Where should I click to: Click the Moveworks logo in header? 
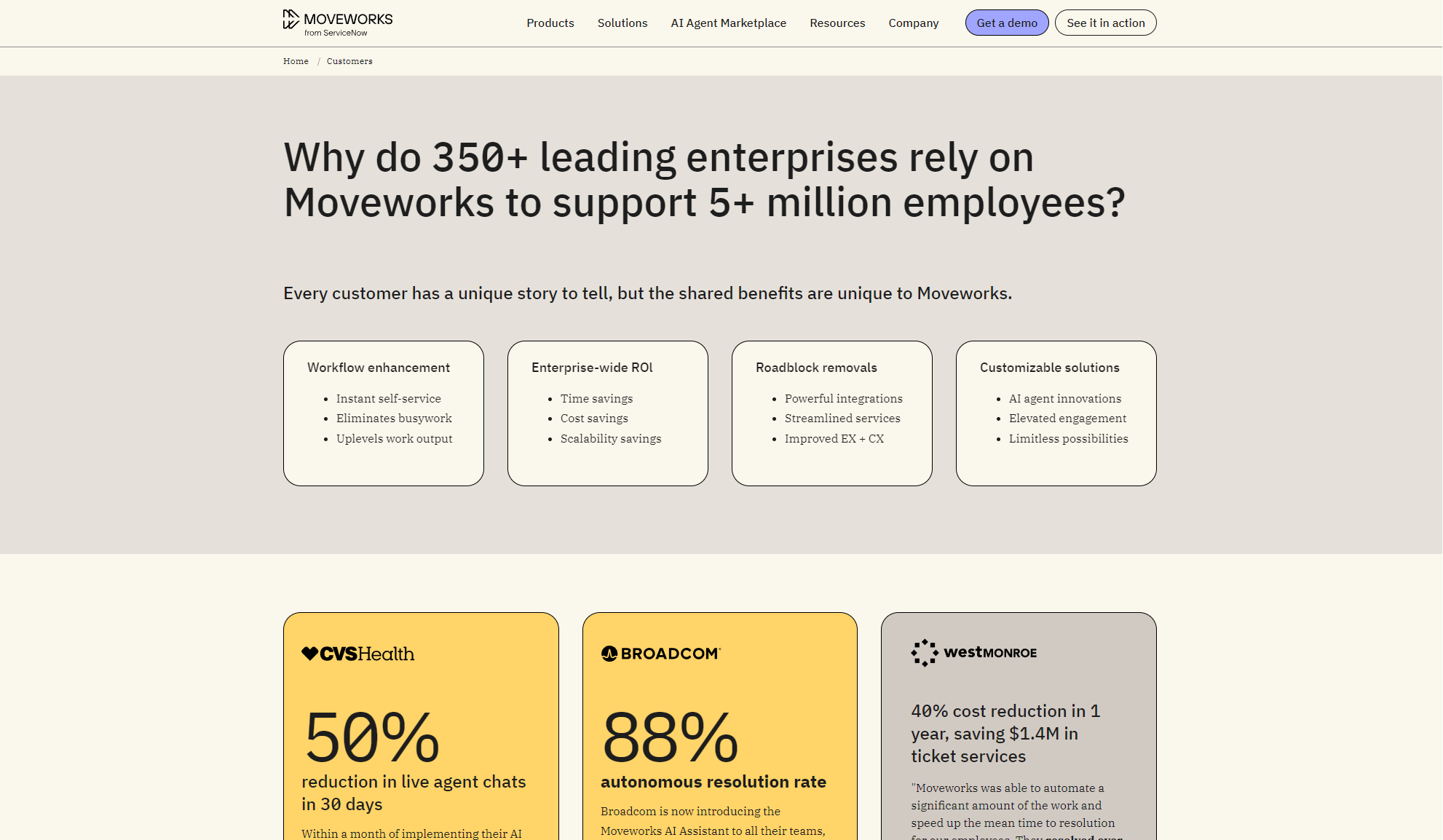tap(338, 23)
